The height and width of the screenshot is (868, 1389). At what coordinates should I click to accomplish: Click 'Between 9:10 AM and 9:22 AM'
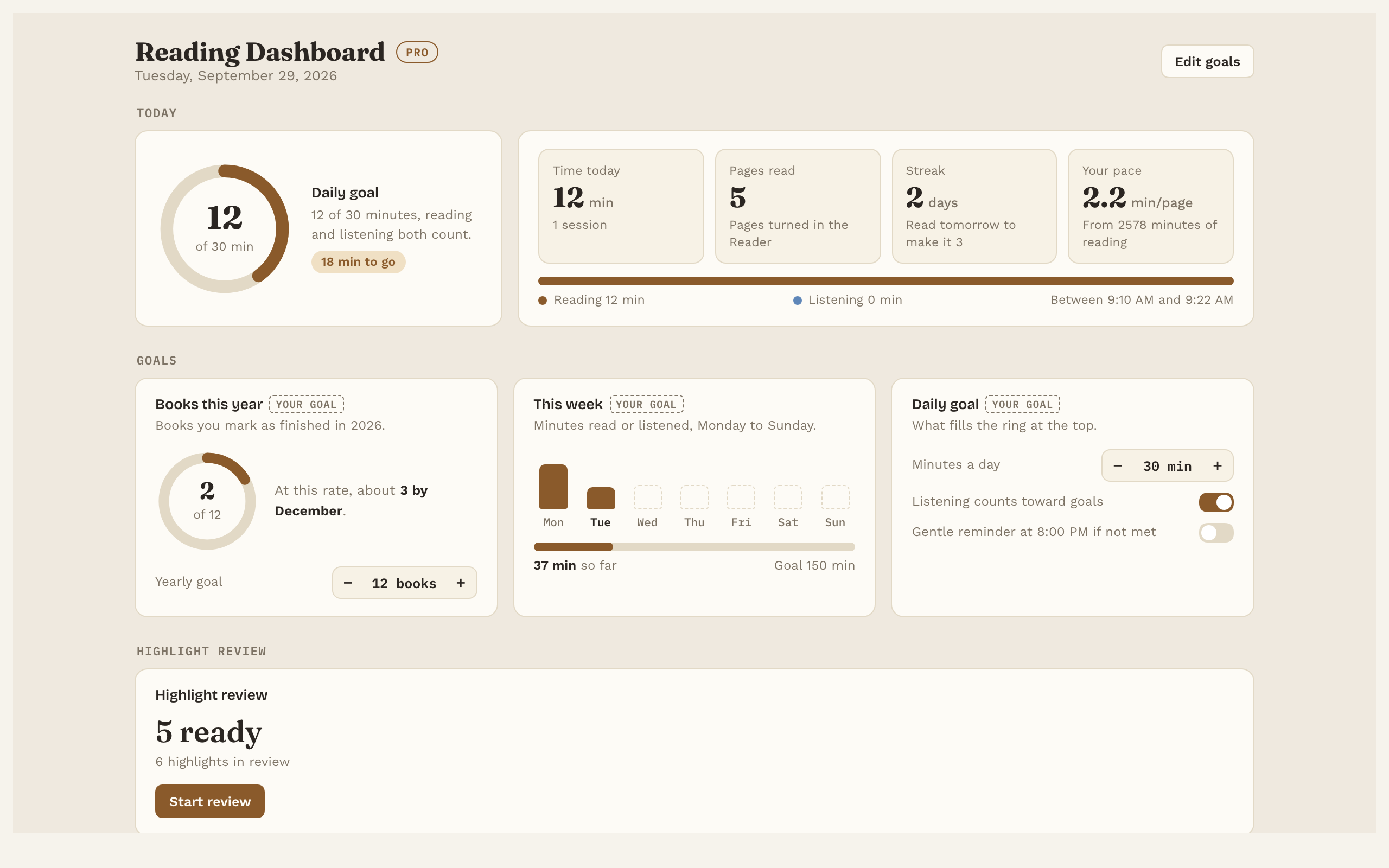1142,299
